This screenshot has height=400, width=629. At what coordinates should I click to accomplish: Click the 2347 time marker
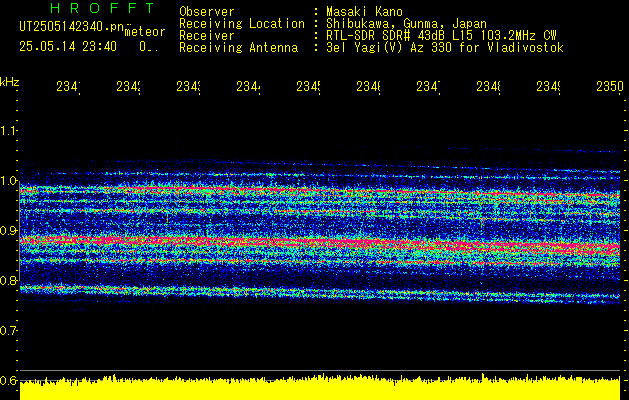[x=428, y=87]
